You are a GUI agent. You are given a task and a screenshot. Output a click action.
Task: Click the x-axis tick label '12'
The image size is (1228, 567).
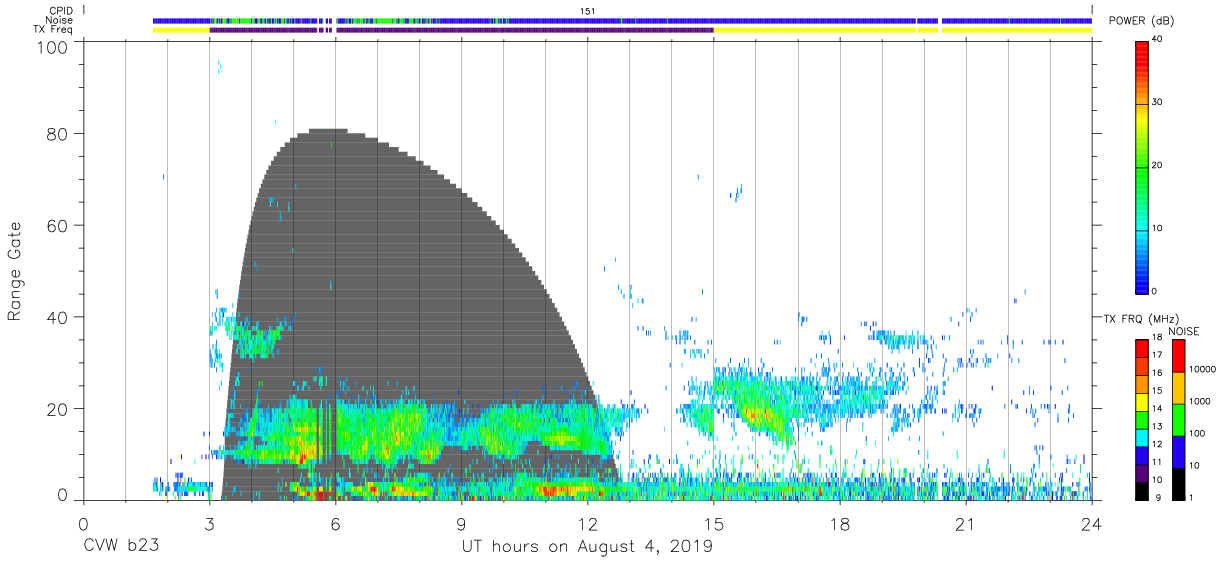(x=587, y=526)
